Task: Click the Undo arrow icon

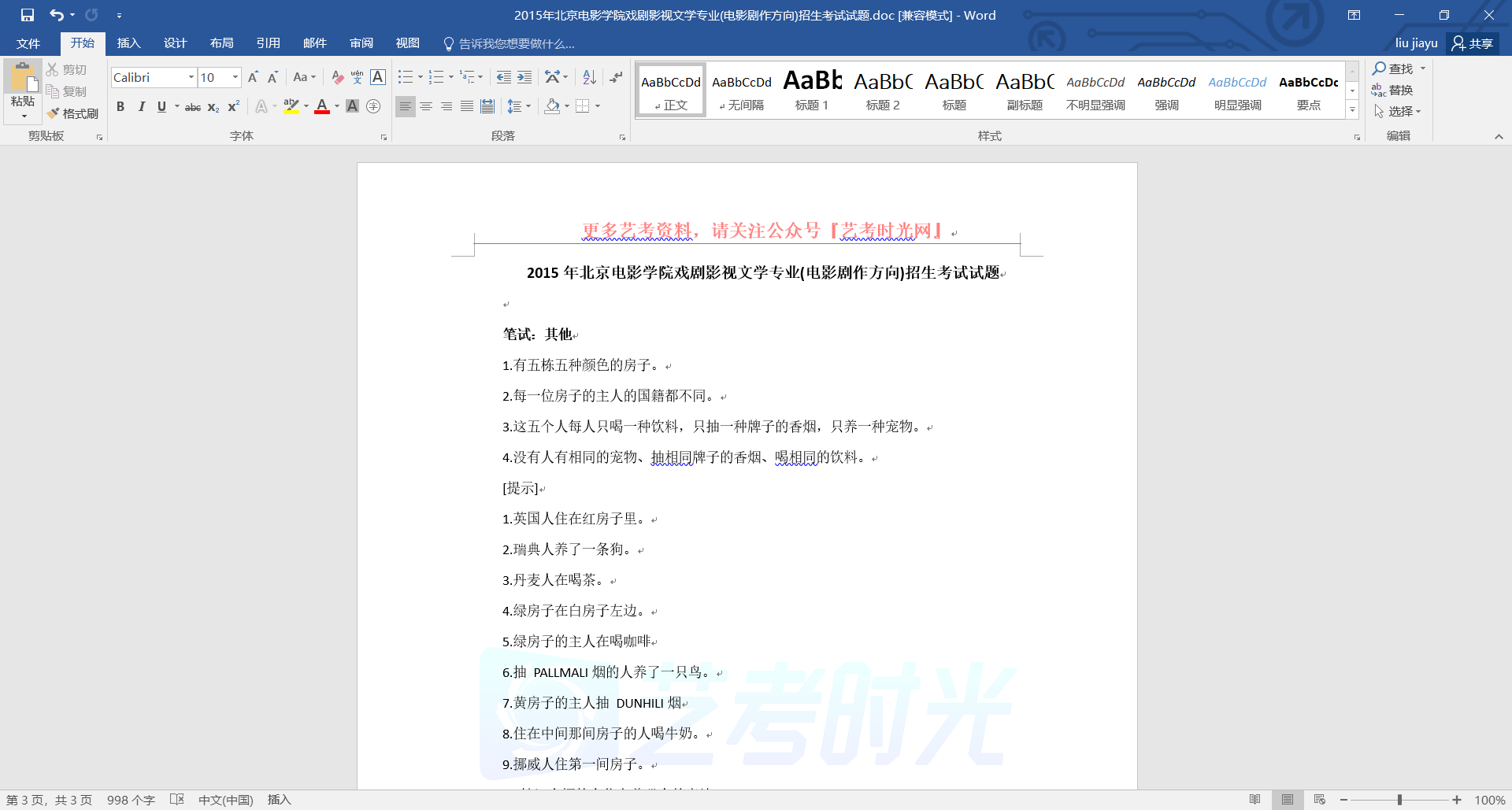Action: point(56,15)
